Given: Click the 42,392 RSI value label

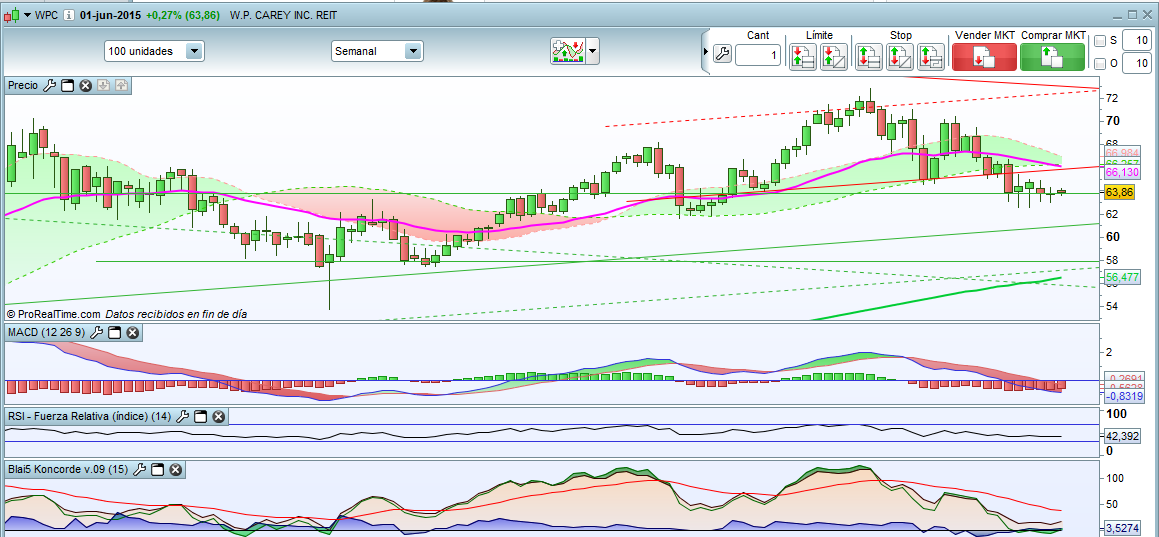Looking at the screenshot, I should 1123,436.
